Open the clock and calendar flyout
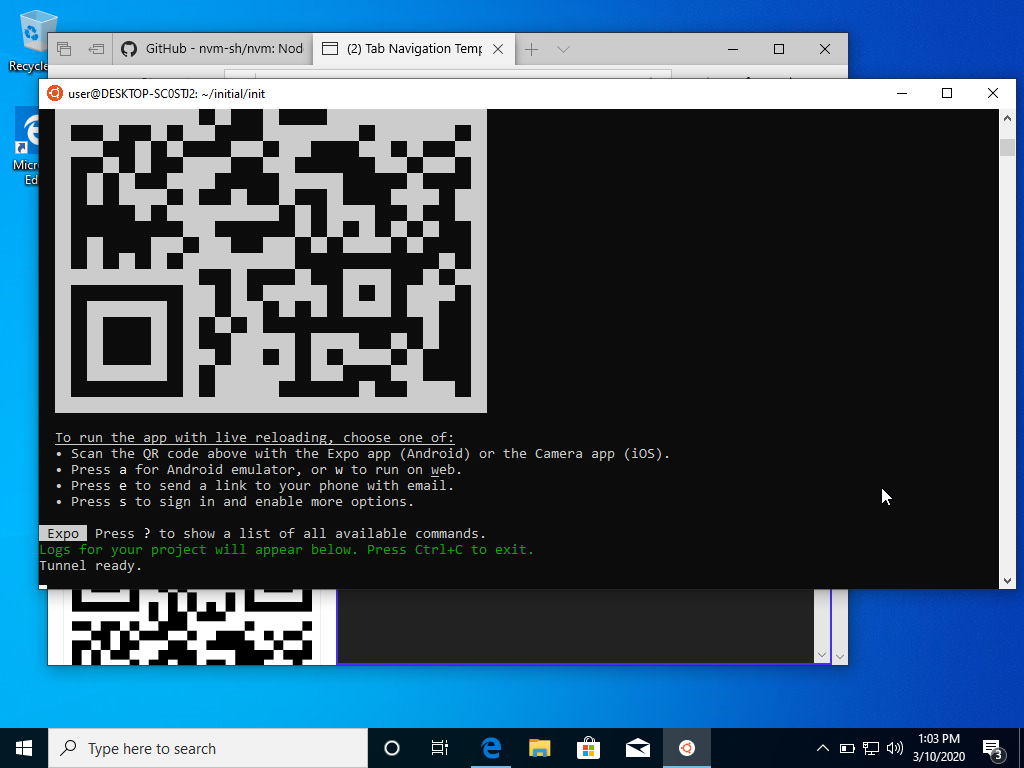 [x=938, y=748]
